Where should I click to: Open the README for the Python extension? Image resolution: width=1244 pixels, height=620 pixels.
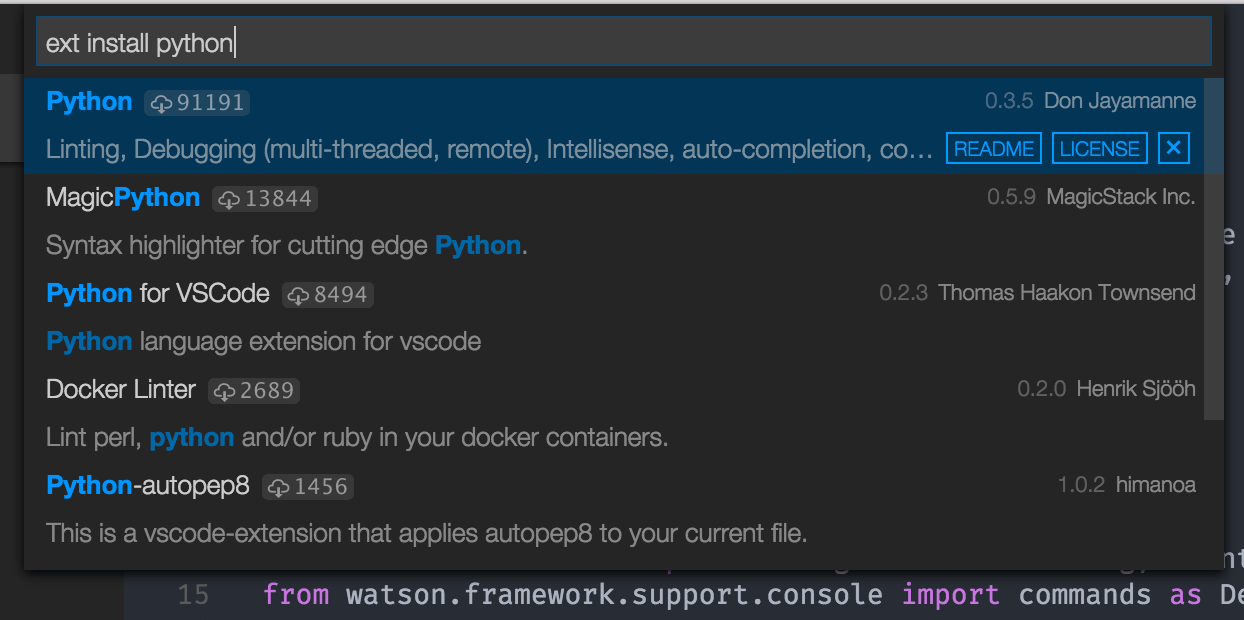pyautogui.click(x=993, y=149)
